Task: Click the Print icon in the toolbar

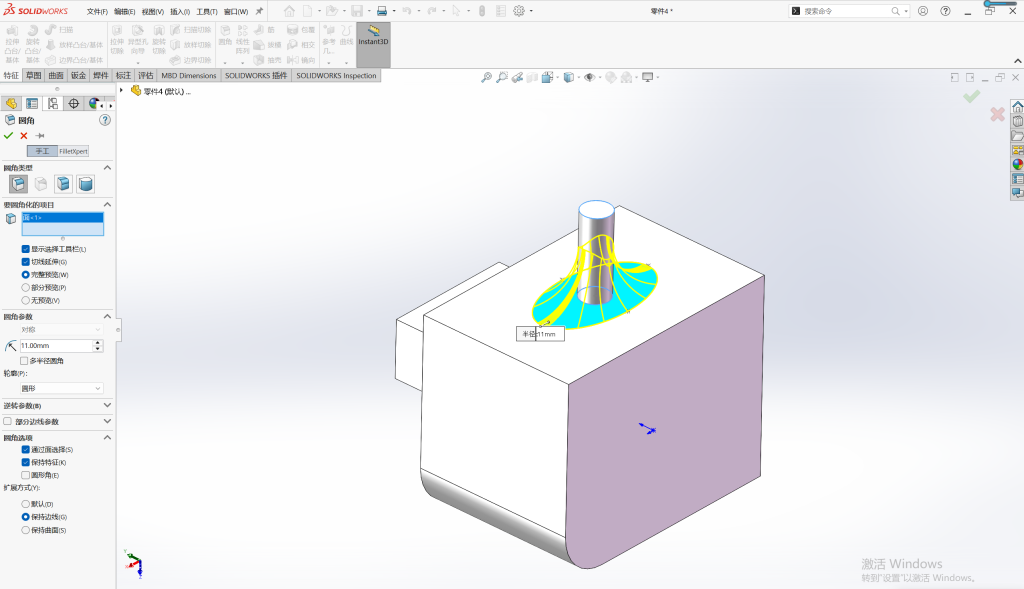Action: pos(382,11)
